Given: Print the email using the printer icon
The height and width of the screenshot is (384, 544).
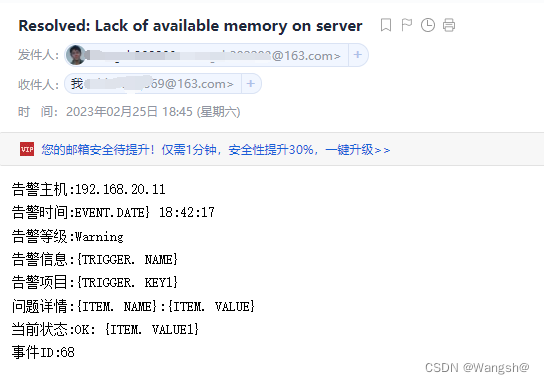Looking at the screenshot, I should [x=449, y=25].
